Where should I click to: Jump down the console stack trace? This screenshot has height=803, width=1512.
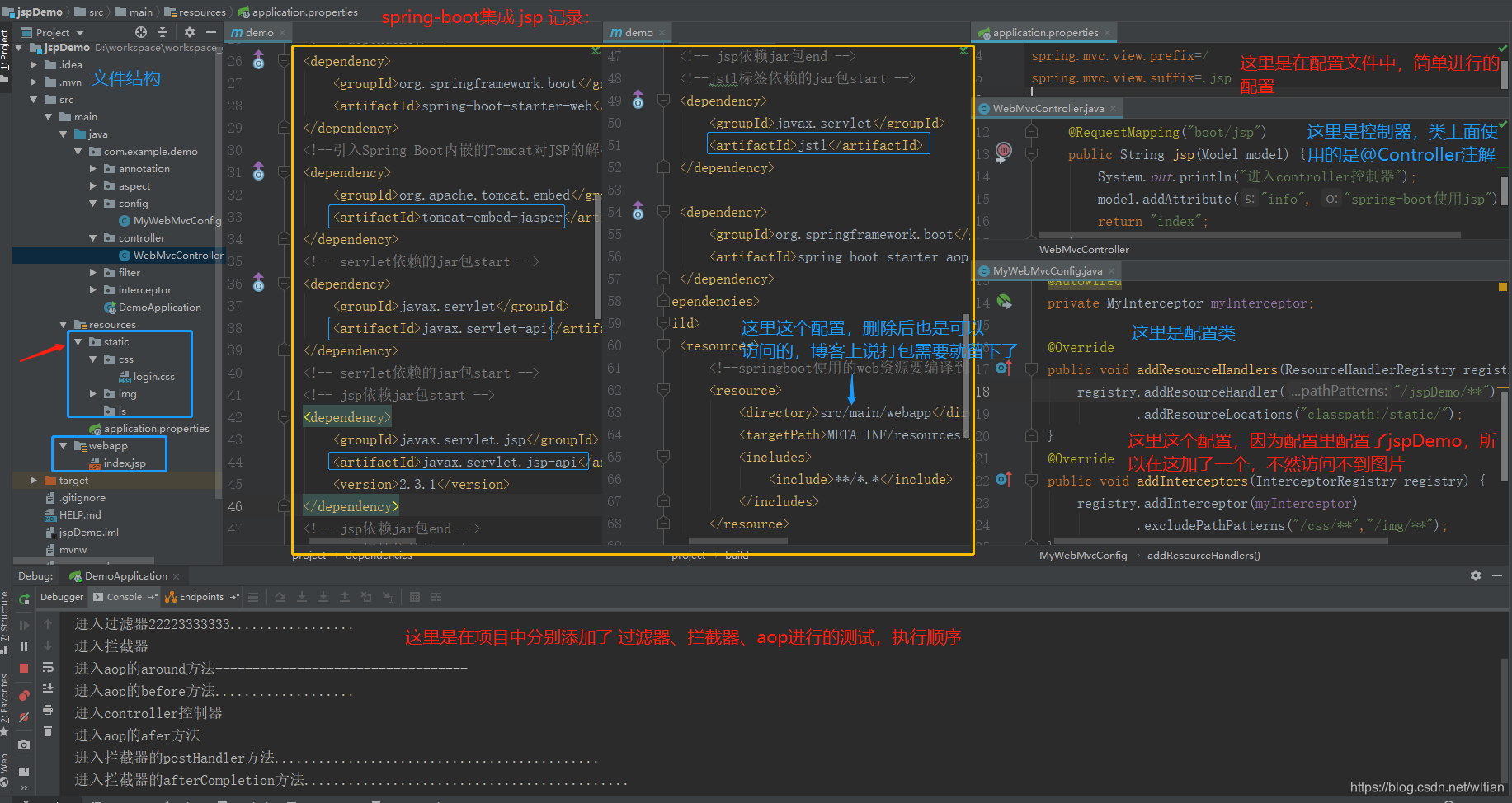click(48, 646)
